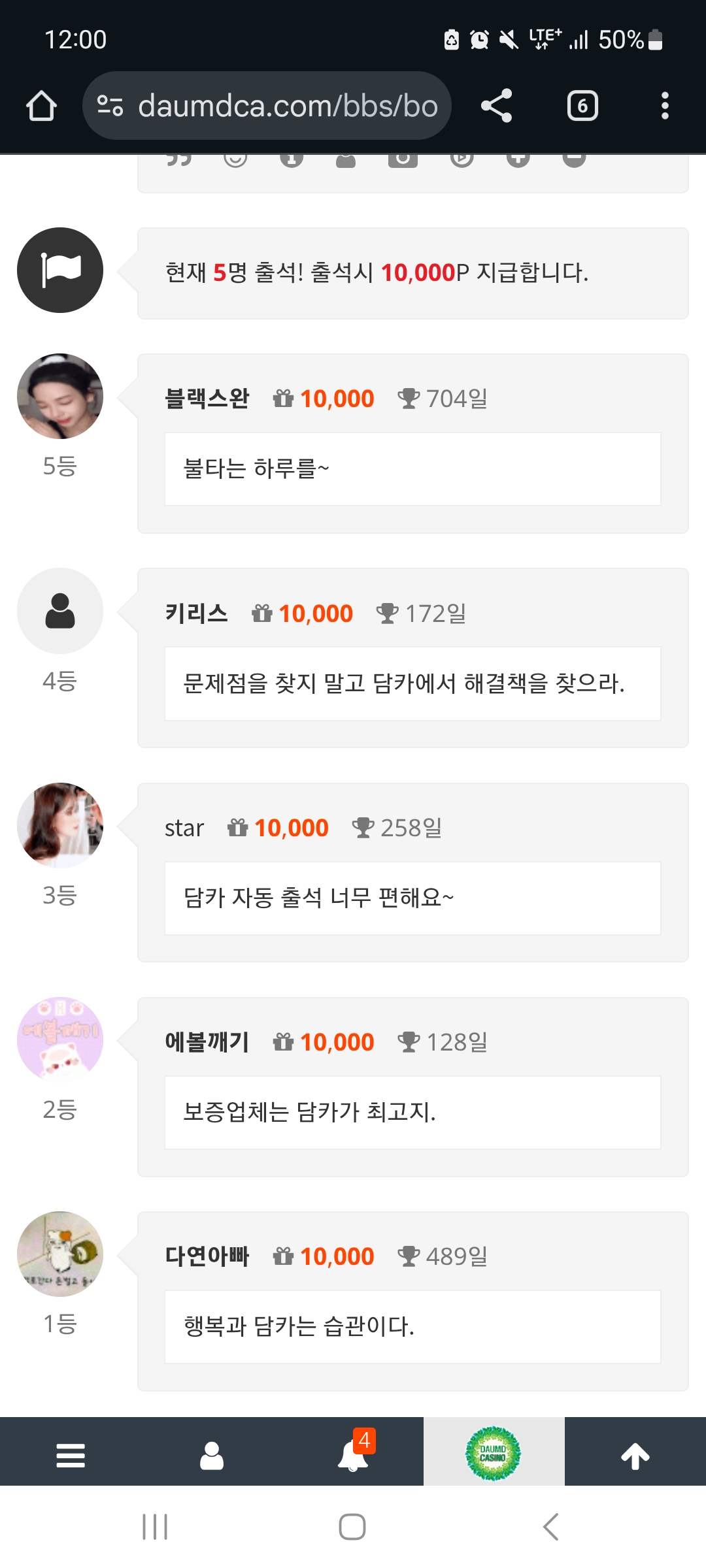The height and width of the screenshot is (1568, 706).
Task: Open 블랙스완's profile picture
Action: click(x=60, y=397)
